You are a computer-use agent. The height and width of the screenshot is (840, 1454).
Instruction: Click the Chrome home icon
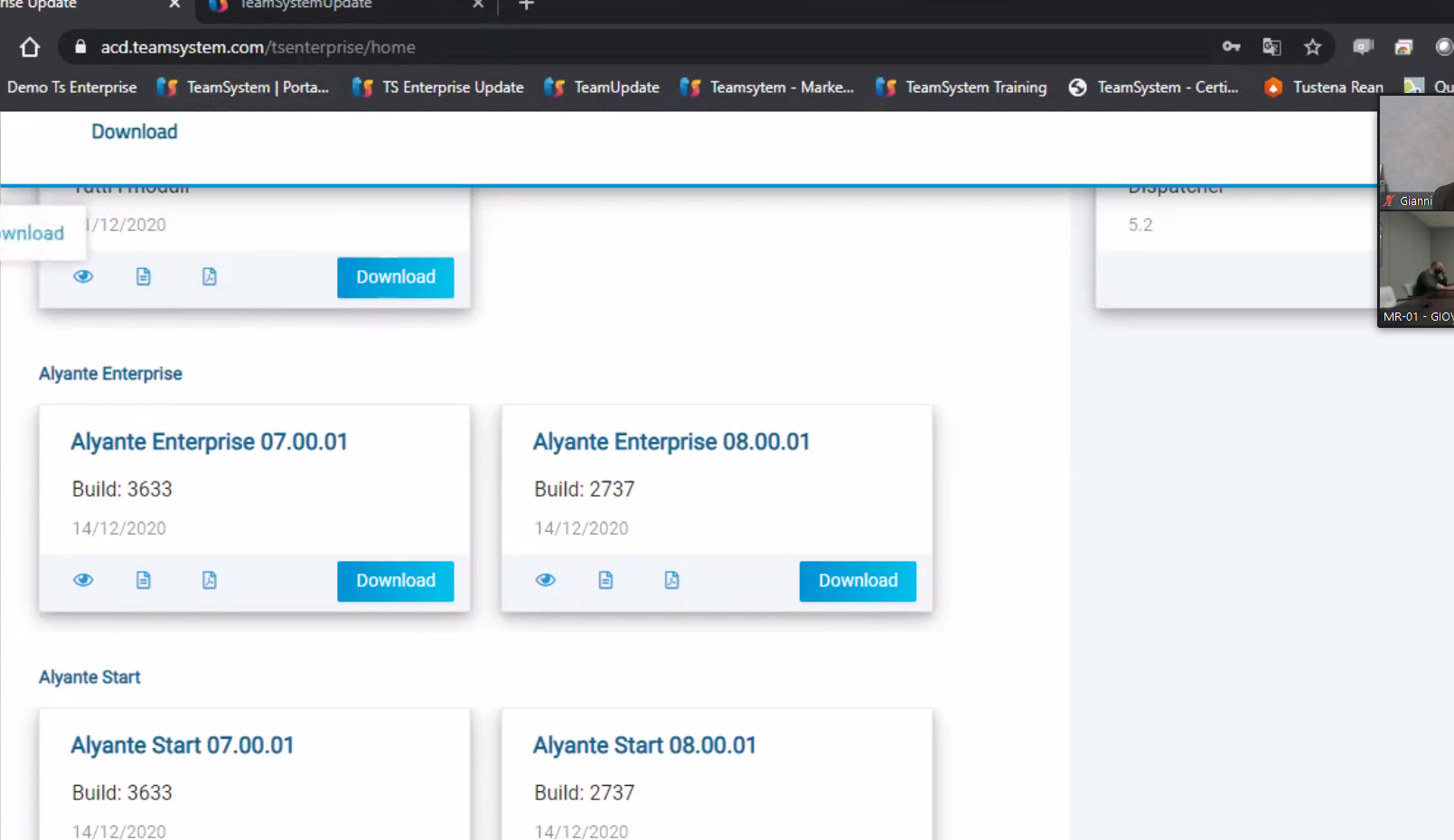tap(28, 47)
